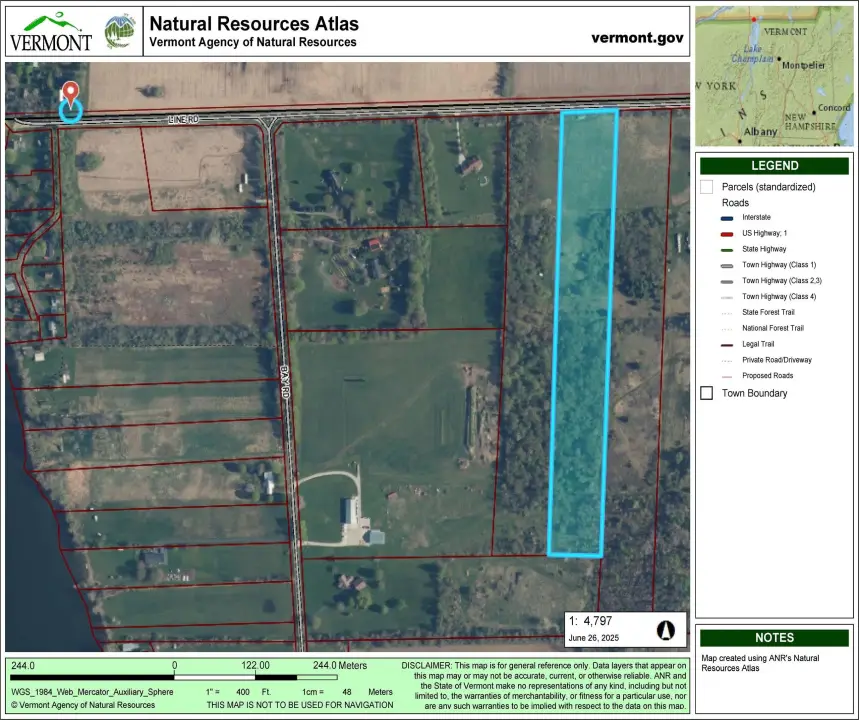Screen dimensions: 859x720
Task: Click the Bay Rd label on the map
Action: point(283,382)
